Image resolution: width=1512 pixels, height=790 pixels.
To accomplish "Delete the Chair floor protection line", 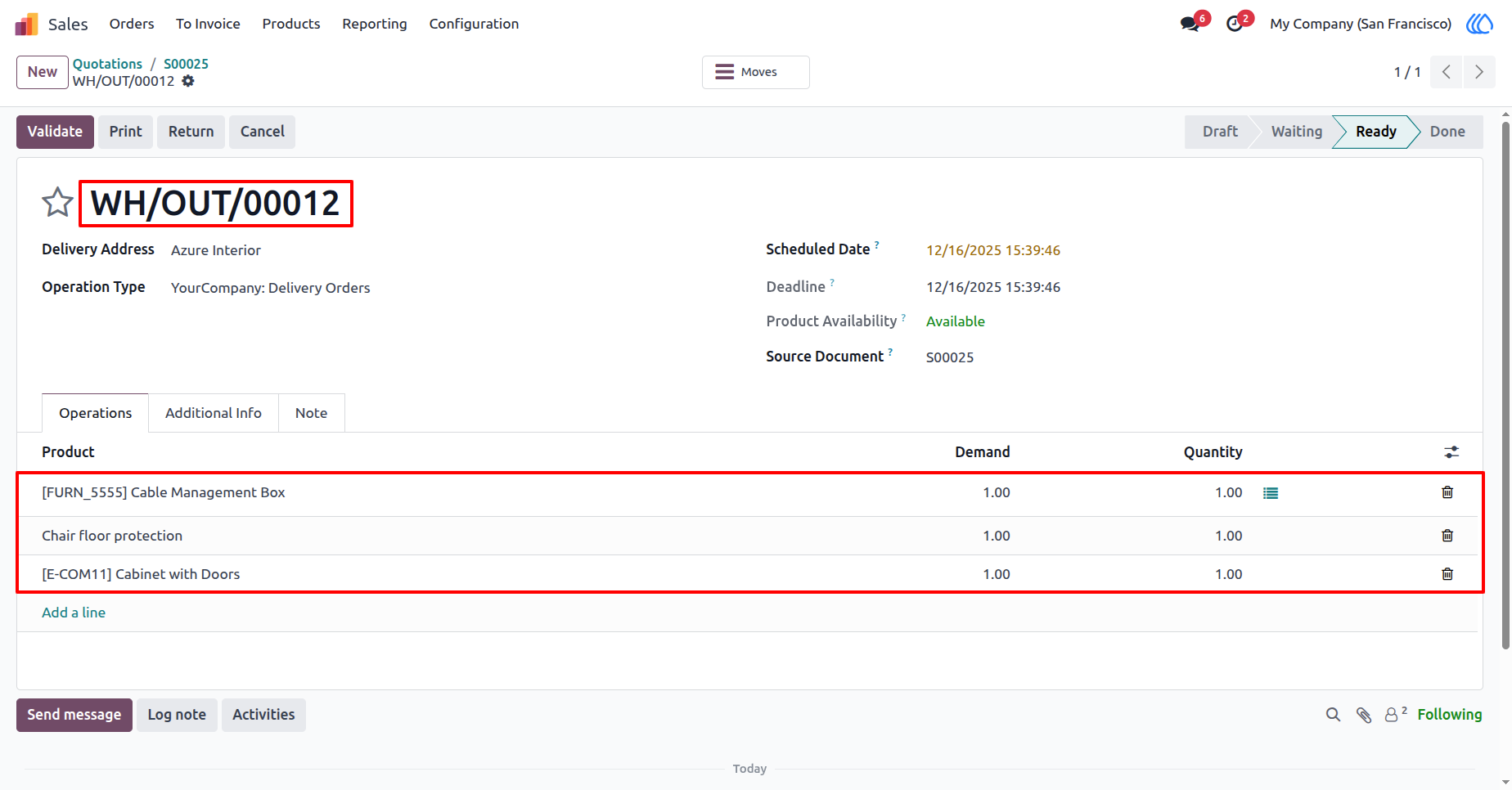I will 1447,536.
